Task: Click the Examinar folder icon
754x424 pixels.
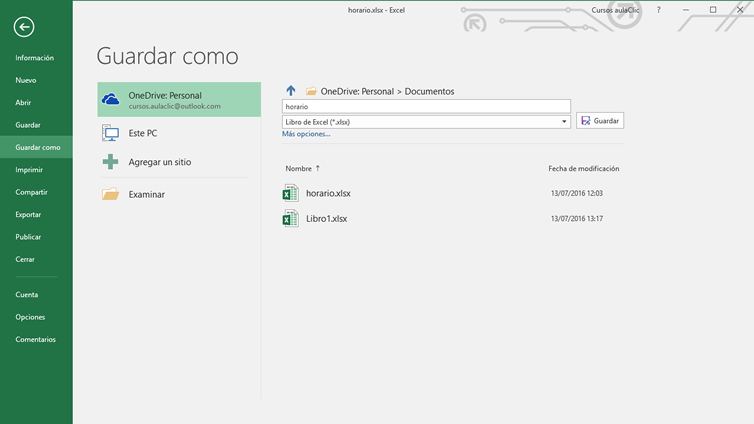Action: coord(111,194)
